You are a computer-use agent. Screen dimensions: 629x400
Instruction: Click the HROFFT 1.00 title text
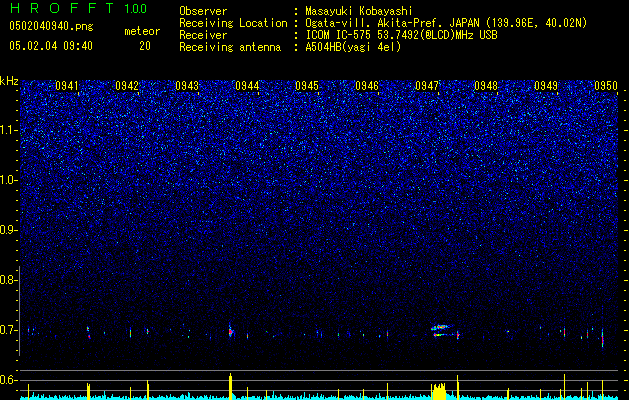click(x=78, y=8)
